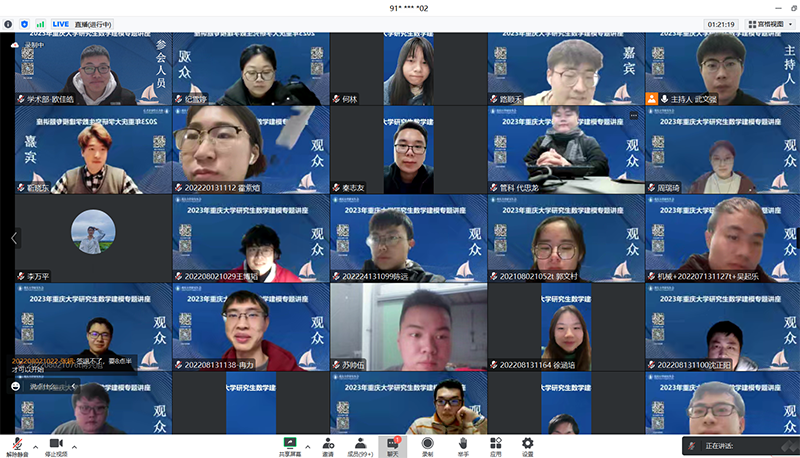Click the 01:21:19 meeting timer
The image size is (800, 458).
coord(721,24)
